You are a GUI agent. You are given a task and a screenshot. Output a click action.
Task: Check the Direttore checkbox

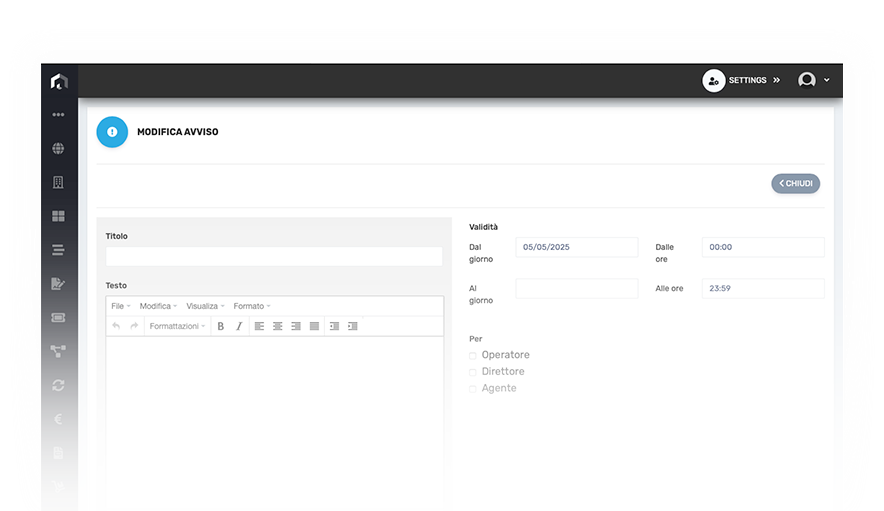tap(473, 372)
